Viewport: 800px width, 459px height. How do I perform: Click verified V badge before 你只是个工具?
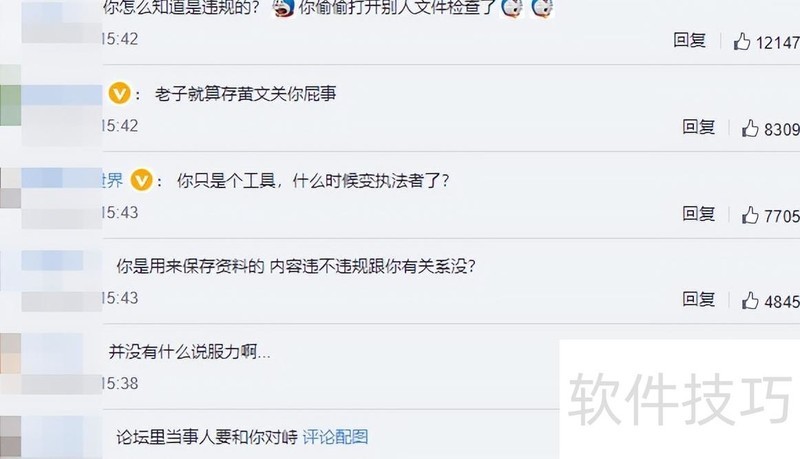[x=141, y=180]
